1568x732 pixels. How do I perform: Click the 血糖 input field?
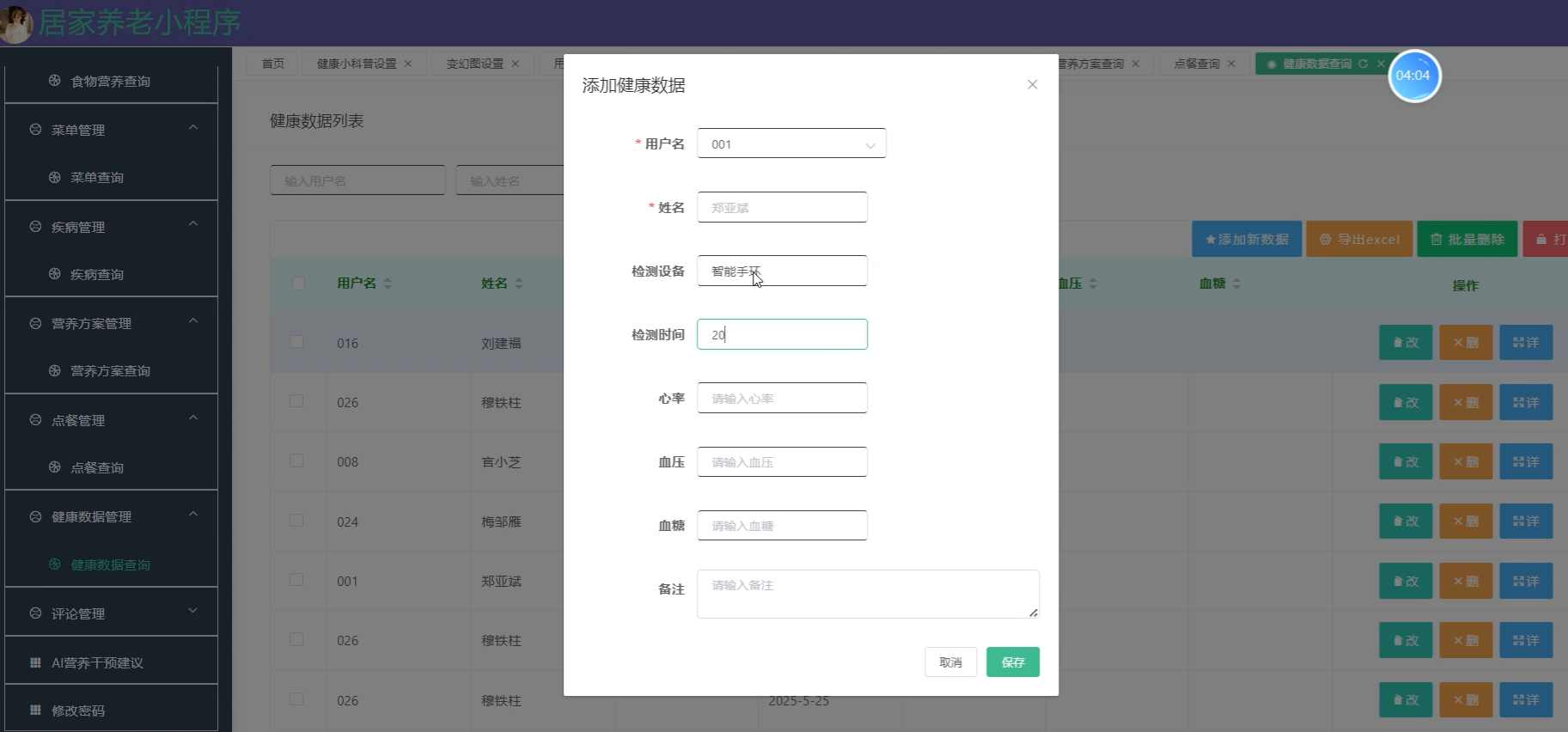[782, 525]
